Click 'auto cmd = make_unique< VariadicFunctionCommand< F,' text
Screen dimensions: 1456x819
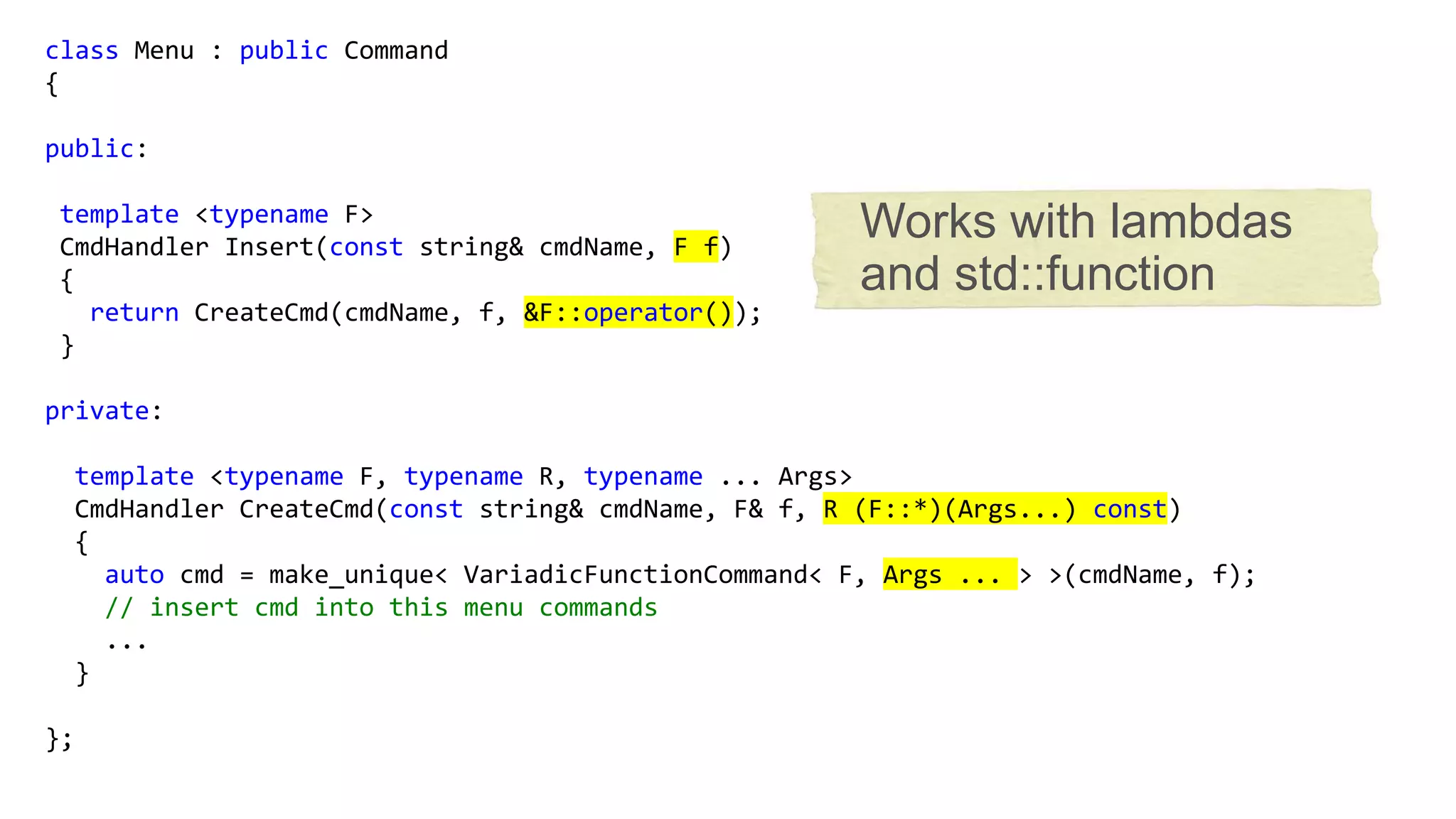click(486, 574)
